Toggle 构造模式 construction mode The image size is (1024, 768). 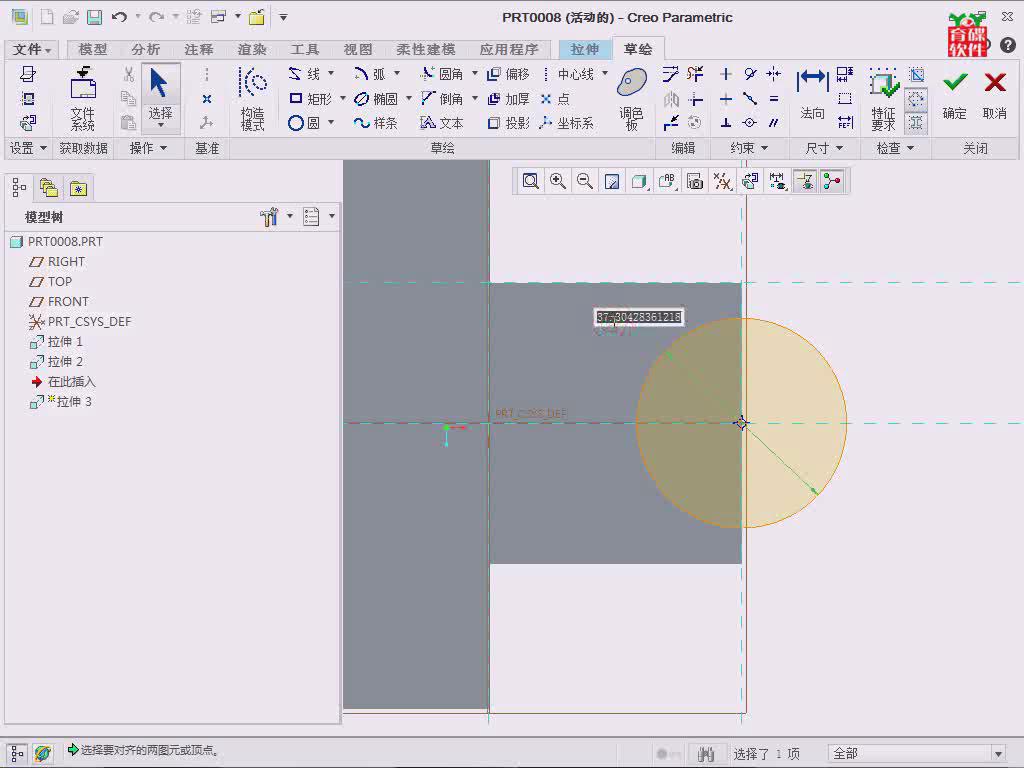coord(252,98)
